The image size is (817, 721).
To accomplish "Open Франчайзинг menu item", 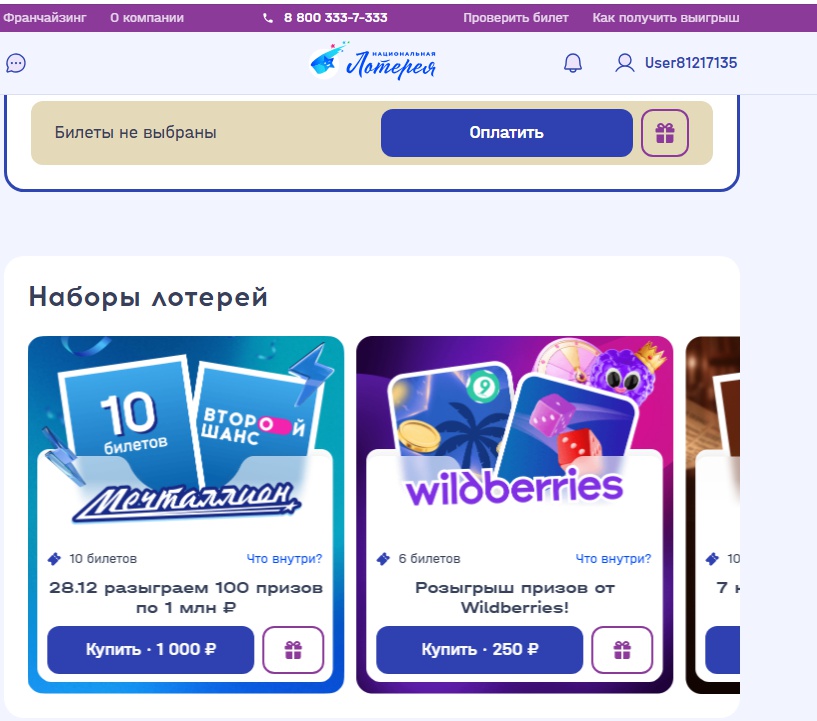I will coord(44,18).
